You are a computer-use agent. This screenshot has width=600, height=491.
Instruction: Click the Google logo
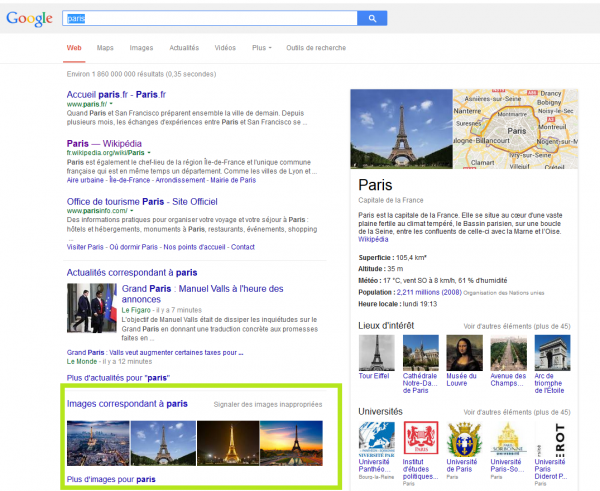pyautogui.click(x=30, y=19)
